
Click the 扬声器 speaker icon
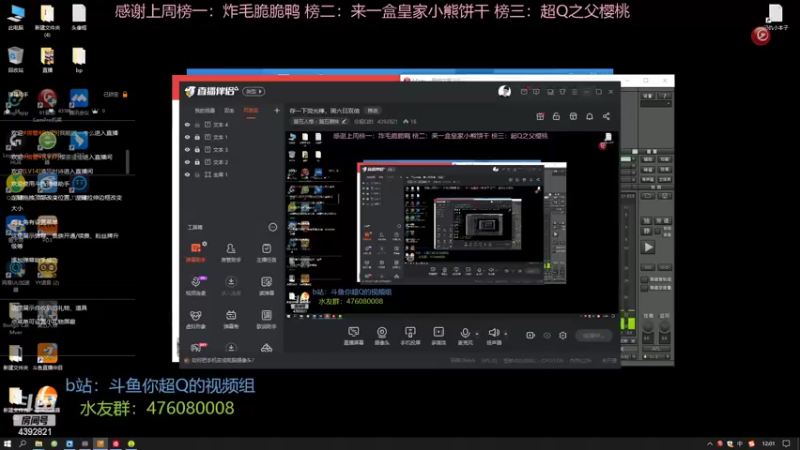[x=493, y=333]
